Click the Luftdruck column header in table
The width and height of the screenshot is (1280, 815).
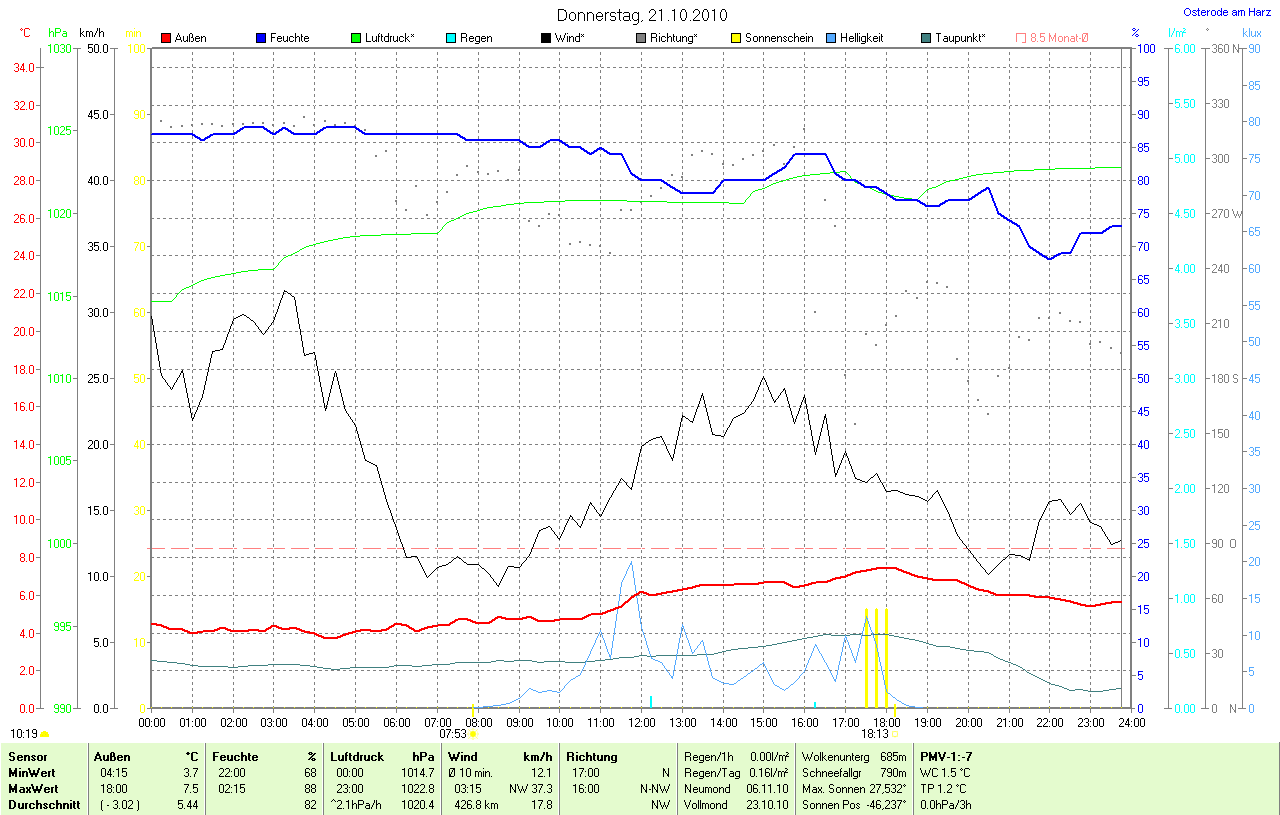tap(356, 757)
